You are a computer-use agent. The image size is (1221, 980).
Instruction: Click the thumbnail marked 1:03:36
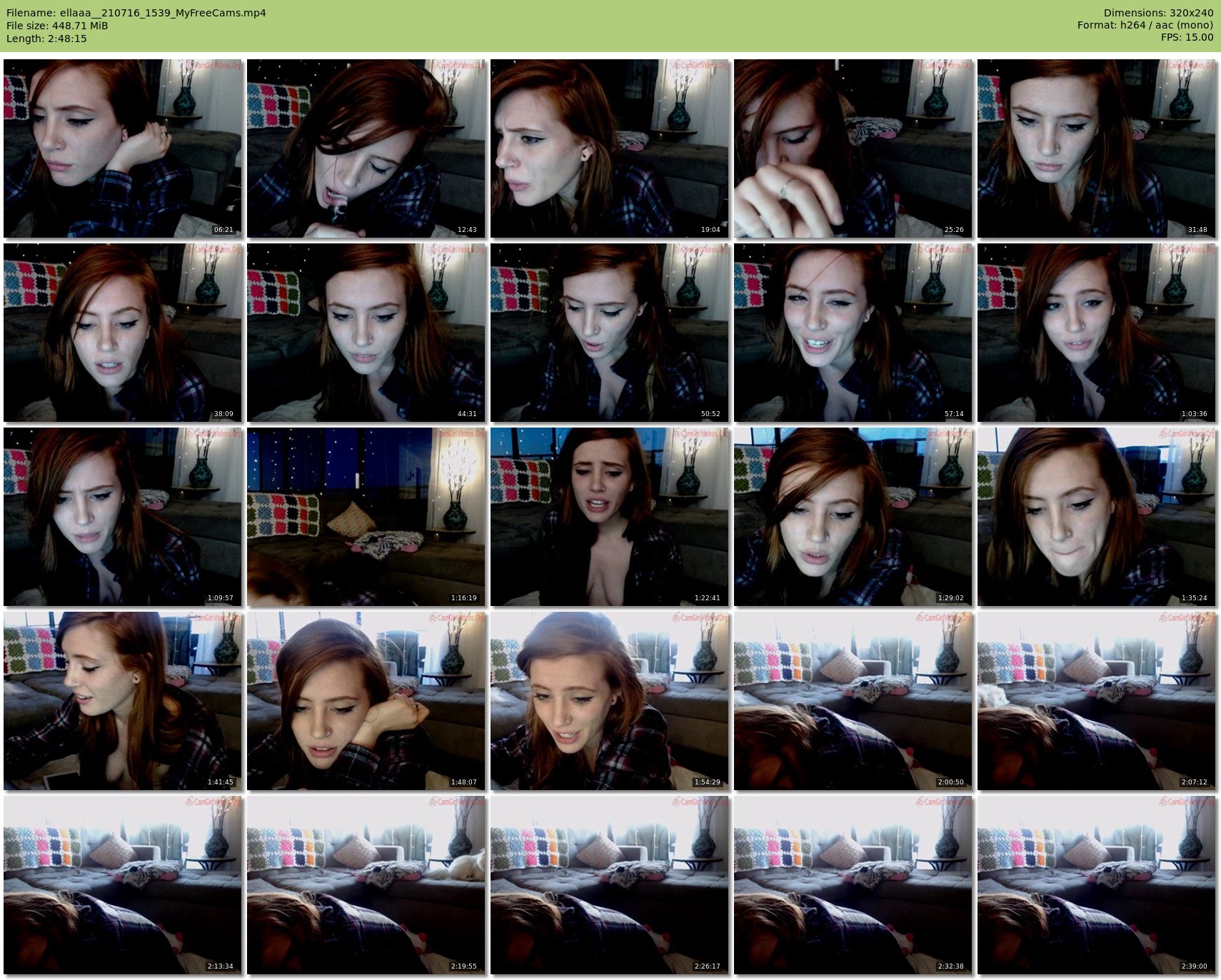[1096, 333]
